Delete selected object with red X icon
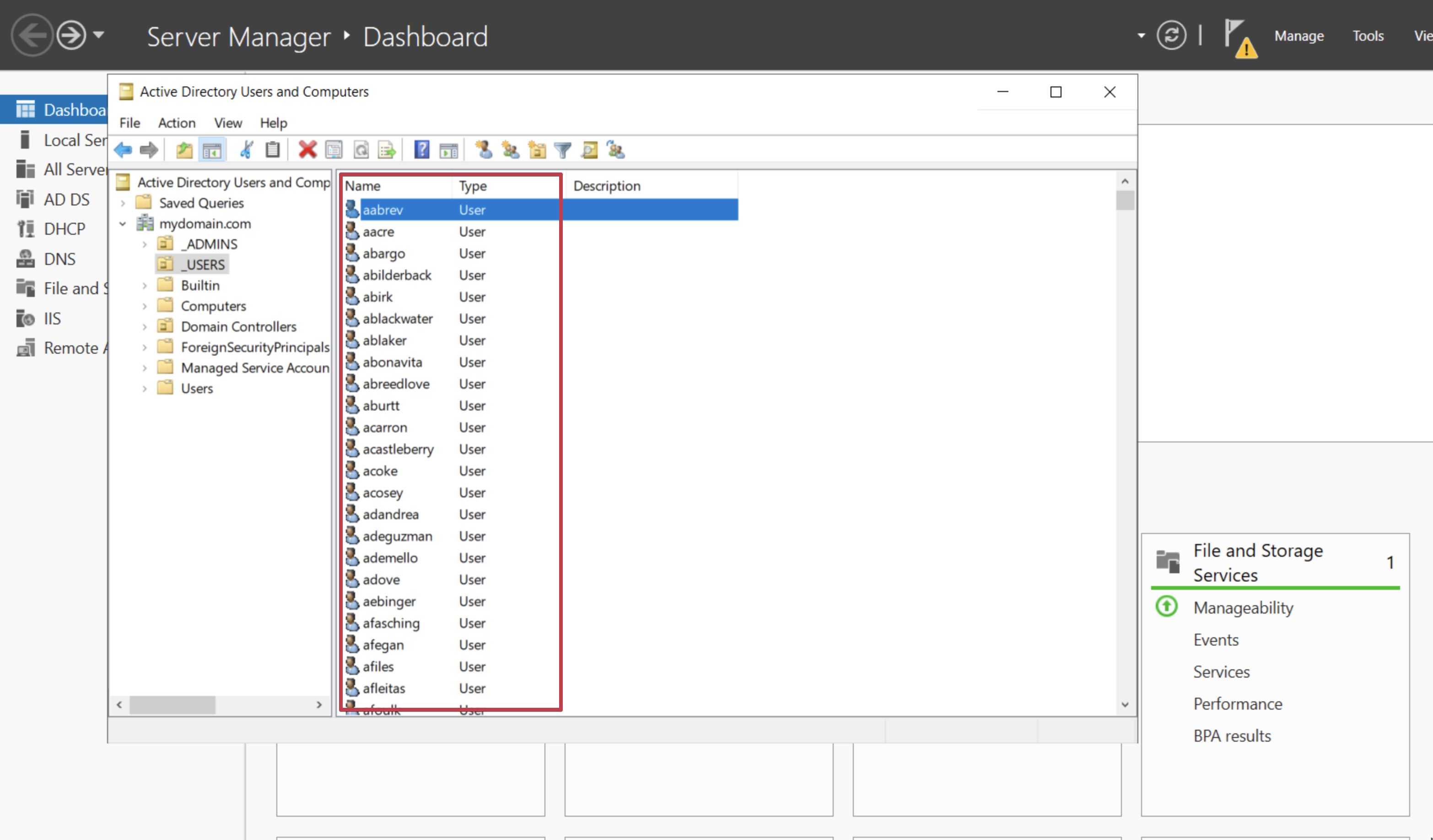The height and width of the screenshot is (840, 1433). (x=307, y=150)
